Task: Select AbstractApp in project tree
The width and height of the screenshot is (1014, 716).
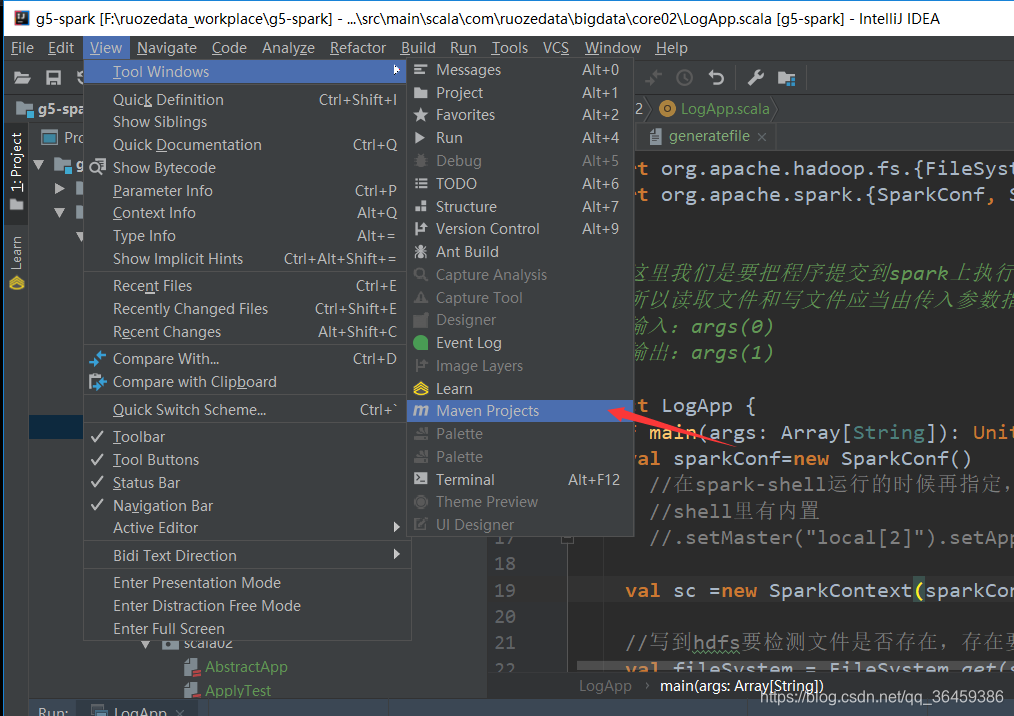Action: tap(246, 667)
